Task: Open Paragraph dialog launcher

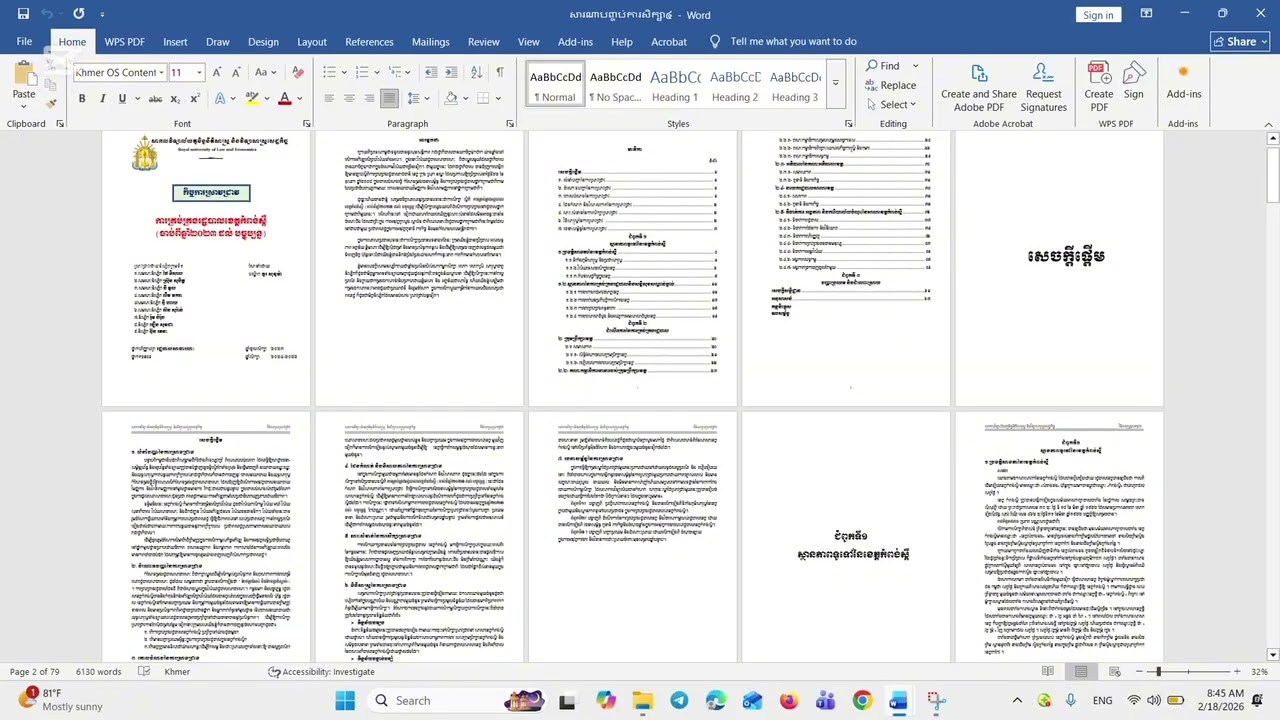Action: point(510,124)
